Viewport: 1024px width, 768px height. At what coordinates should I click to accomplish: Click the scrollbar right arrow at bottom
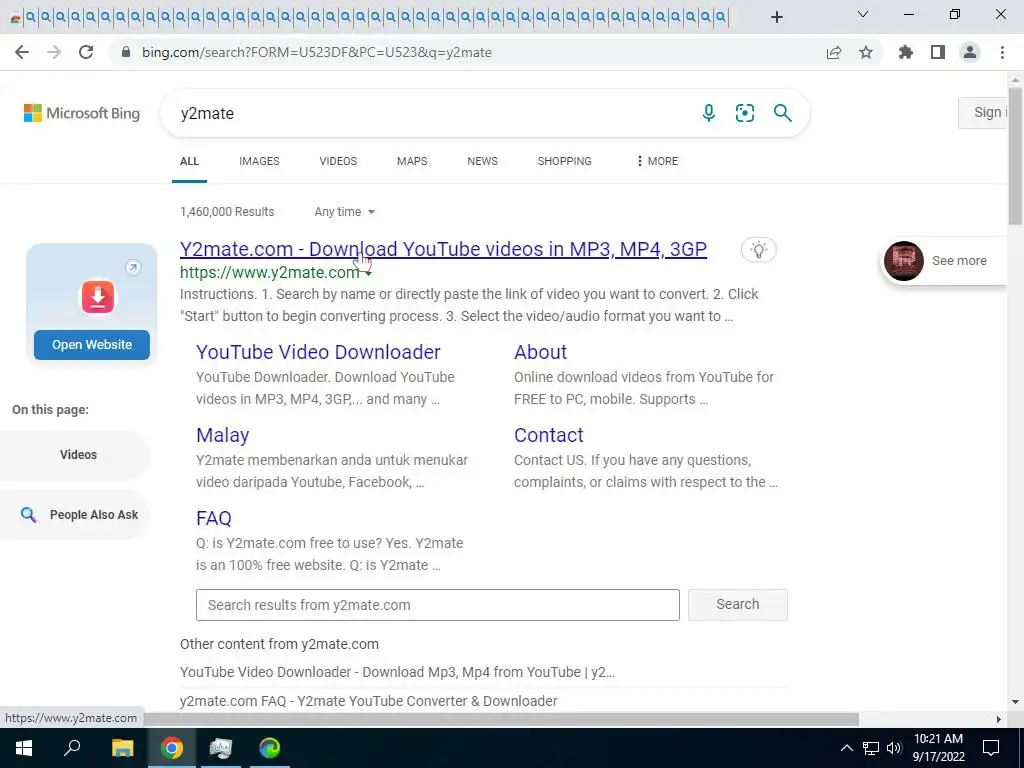[998, 719]
